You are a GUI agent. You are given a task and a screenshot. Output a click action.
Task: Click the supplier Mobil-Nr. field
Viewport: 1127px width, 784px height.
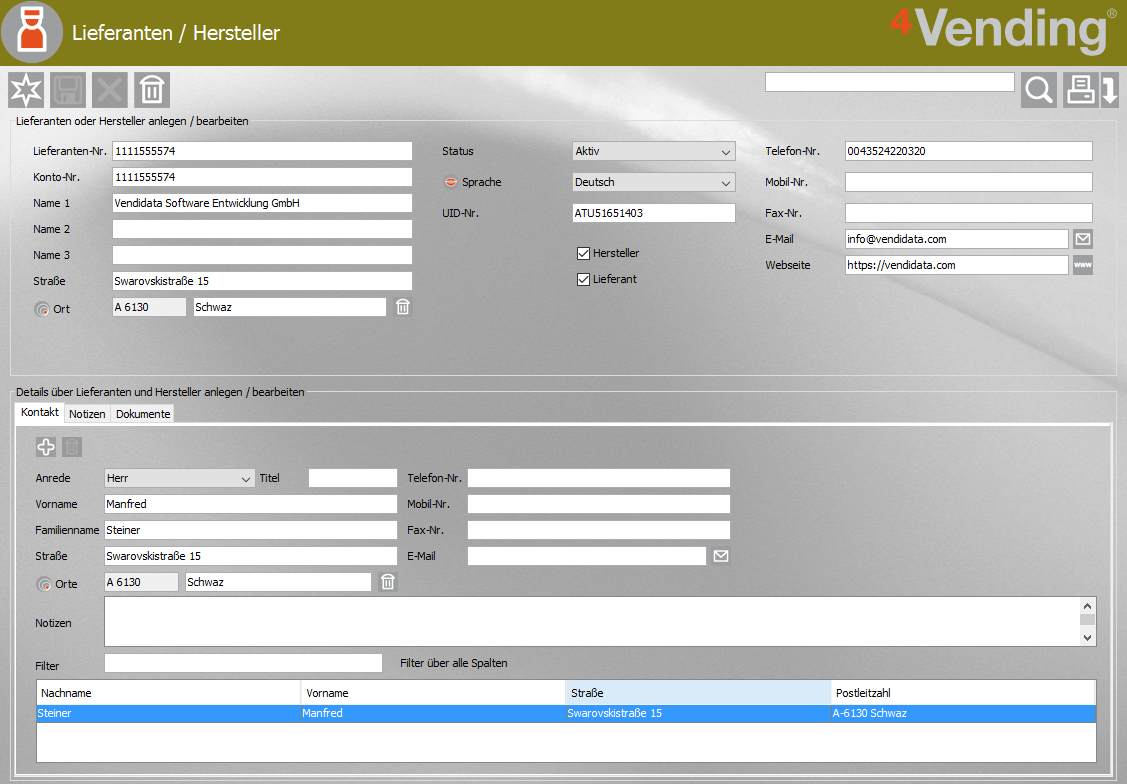click(x=969, y=183)
